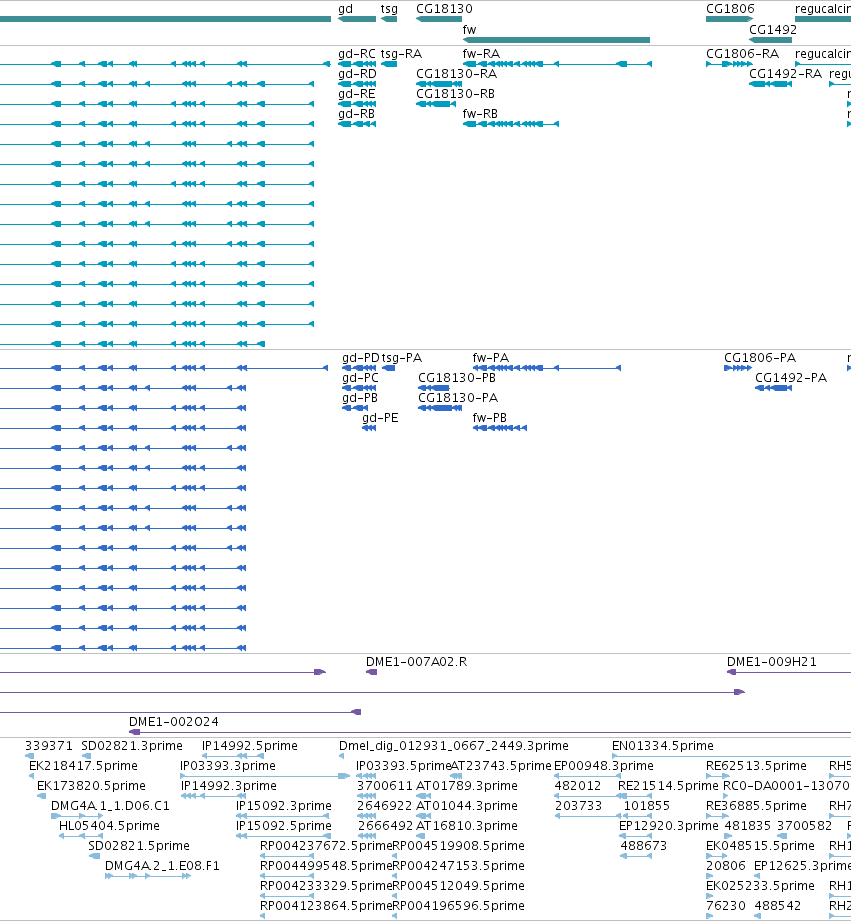
Task: Select the IP15092.5prime EST
Action: click(283, 836)
